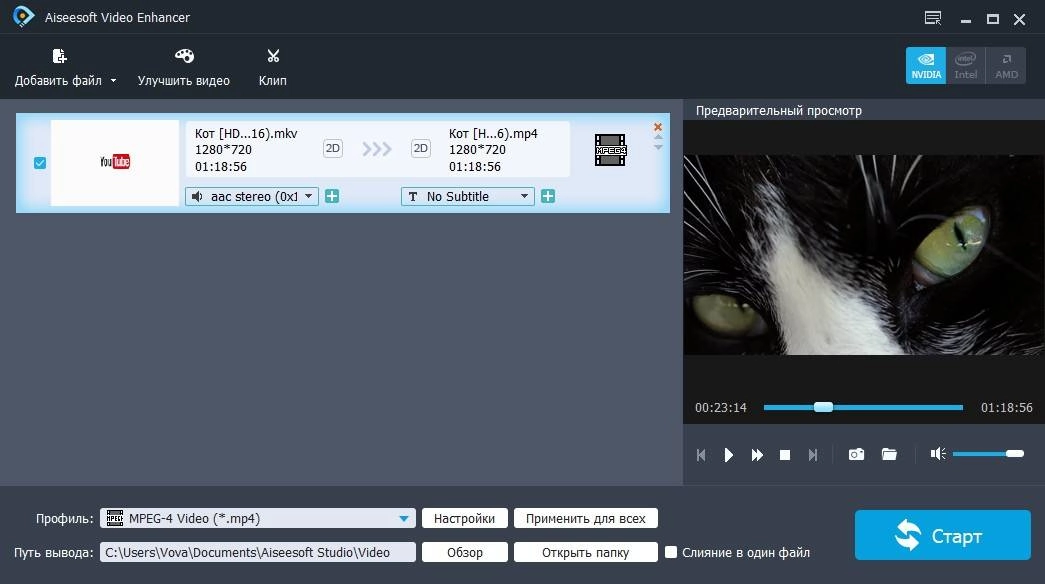
Task: Uncheck the Кот video file checkbox
Action: click(x=40, y=163)
